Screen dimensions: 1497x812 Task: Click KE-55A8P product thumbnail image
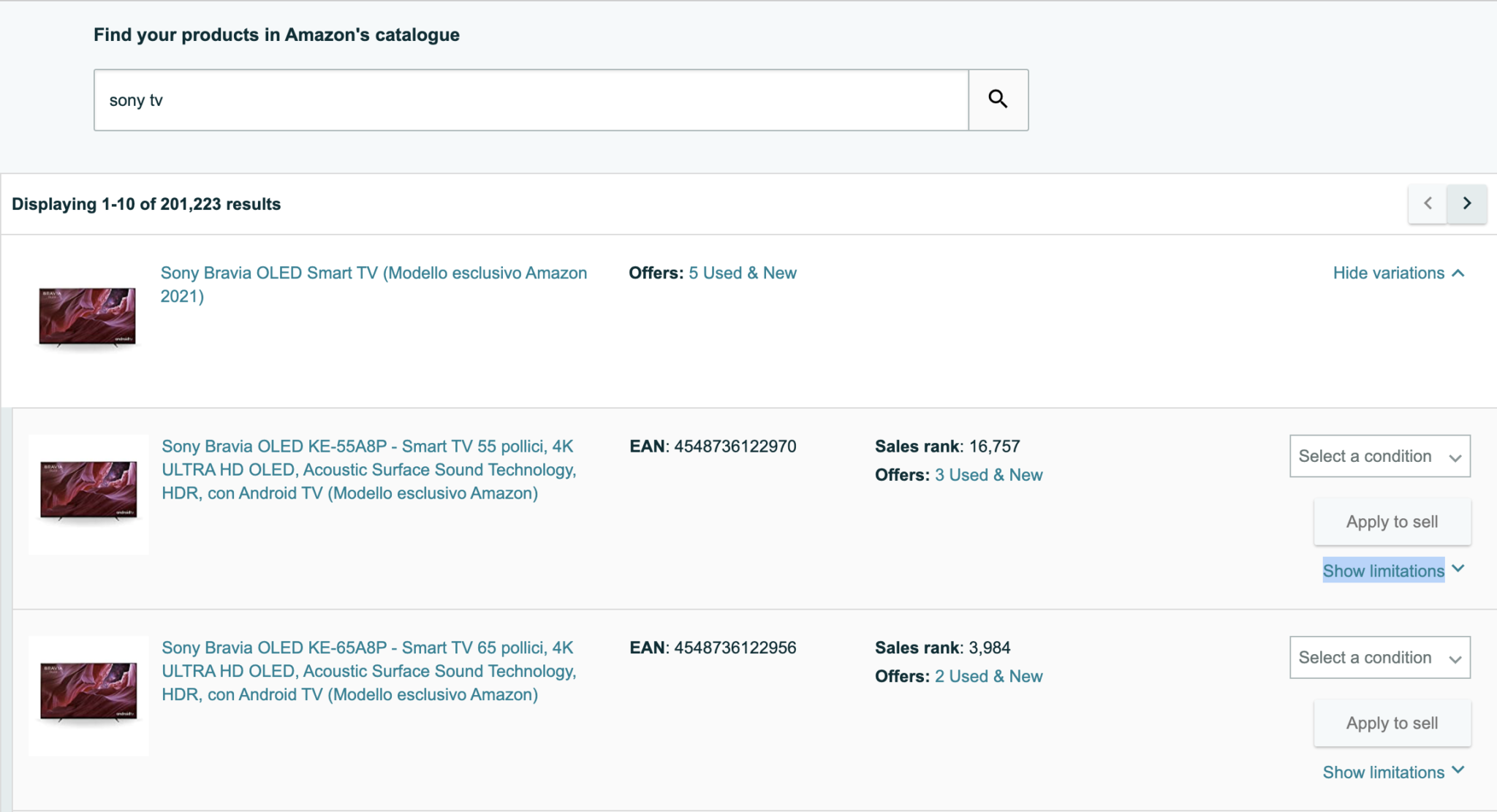tap(88, 494)
